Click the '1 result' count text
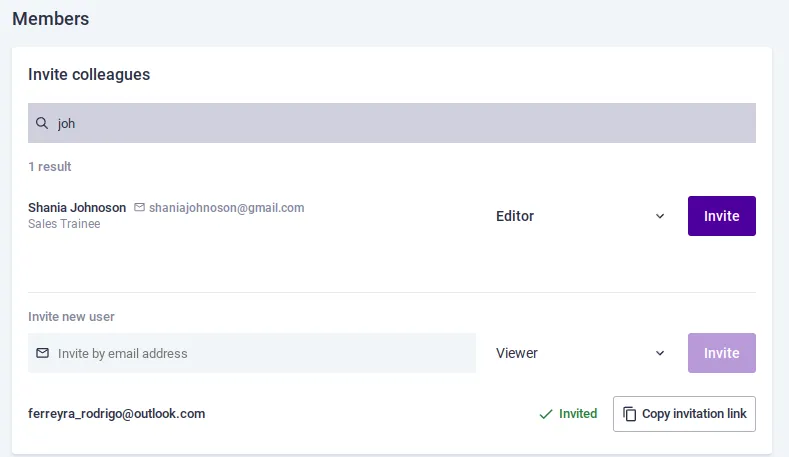The height and width of the screenshot is (457, 789). 49,167
